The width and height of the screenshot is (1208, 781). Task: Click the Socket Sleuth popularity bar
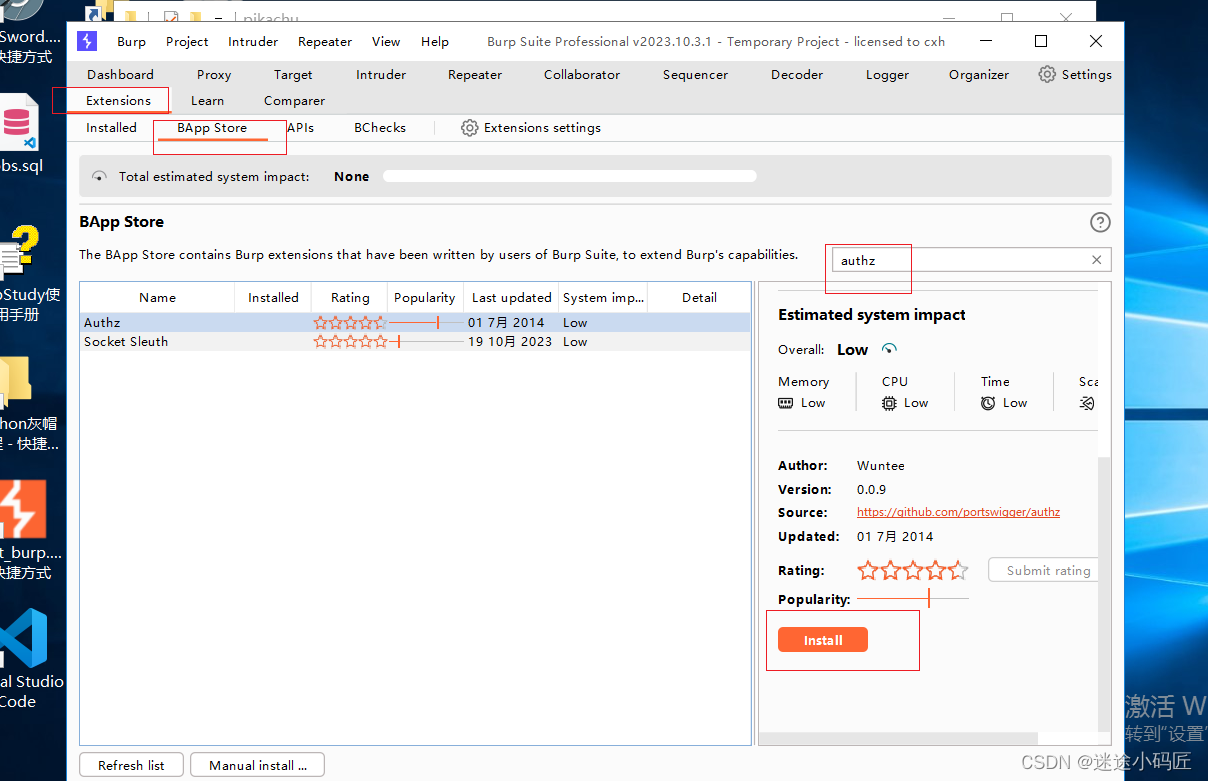pyautogui.click(x=427, y=342)
